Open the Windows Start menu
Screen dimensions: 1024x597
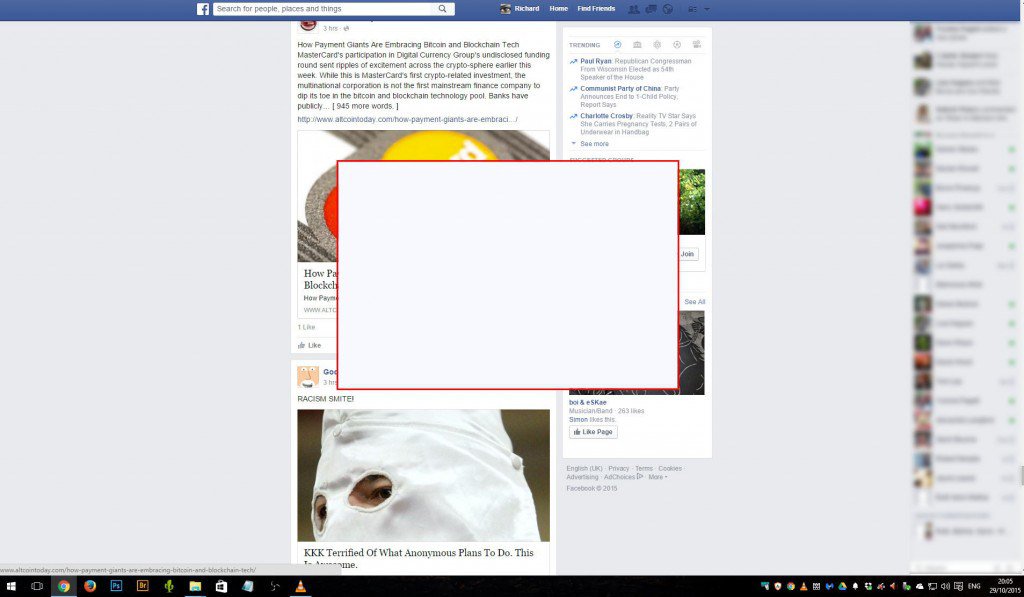[11, 586]
